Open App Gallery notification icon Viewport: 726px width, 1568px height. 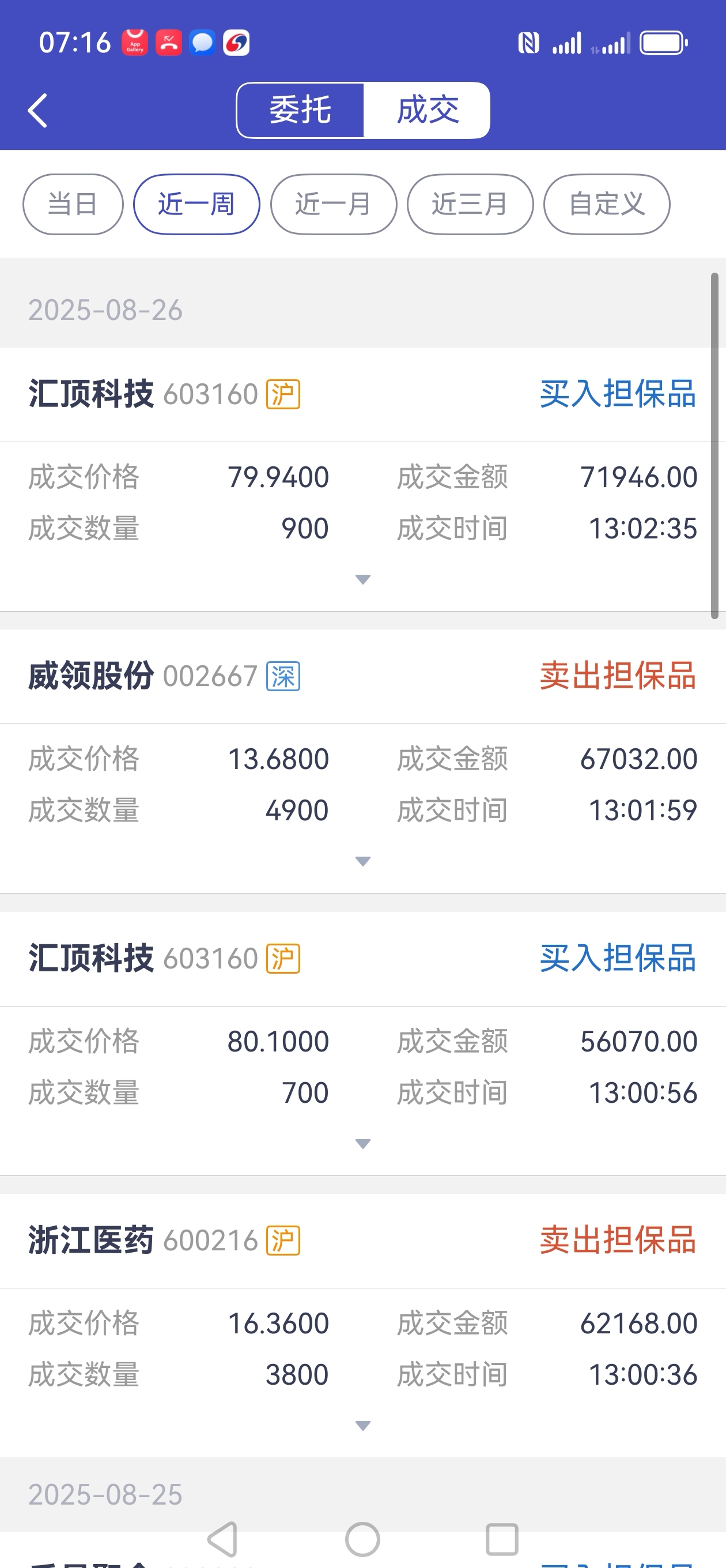click(135, 43)
